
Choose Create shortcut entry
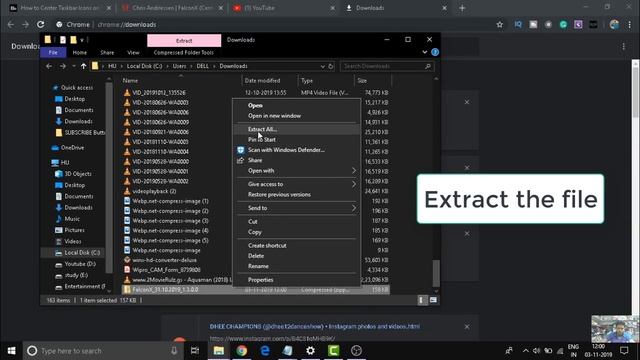(267, 246)
